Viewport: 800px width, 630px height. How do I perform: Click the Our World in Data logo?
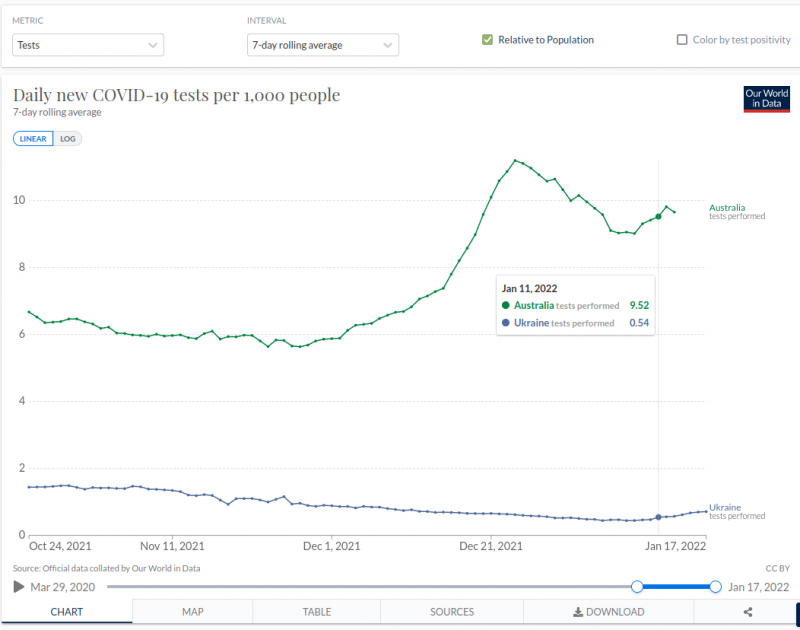[766, 99]
